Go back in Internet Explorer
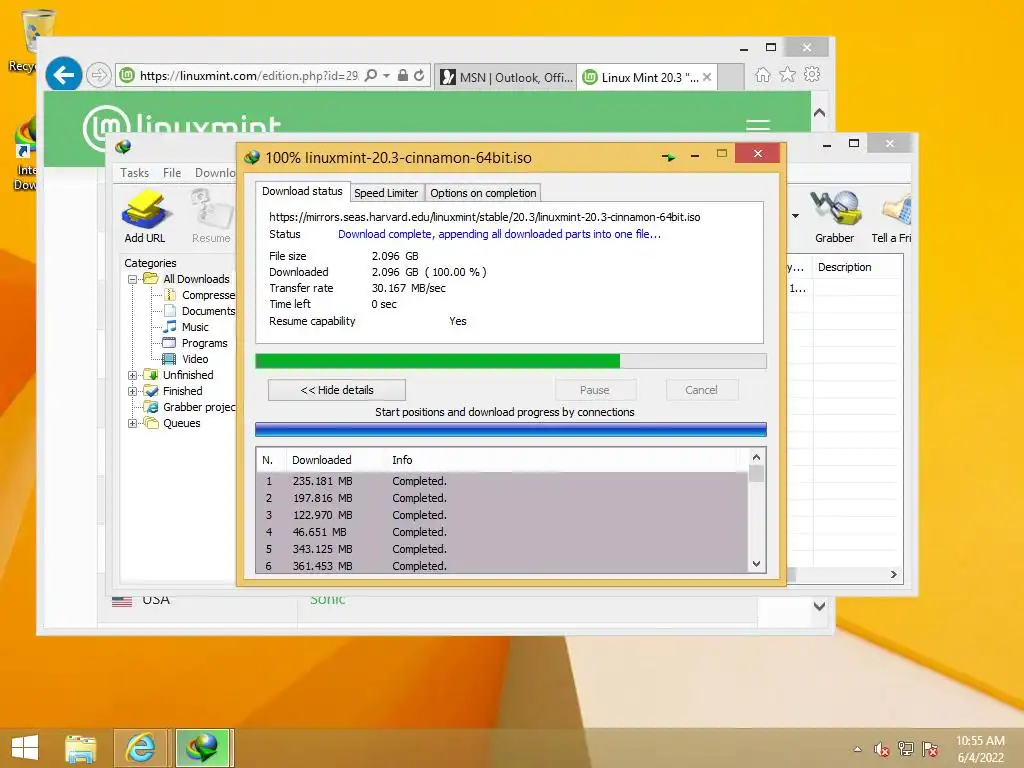This screenshot has height=768, width=1024. click(63, 75)
